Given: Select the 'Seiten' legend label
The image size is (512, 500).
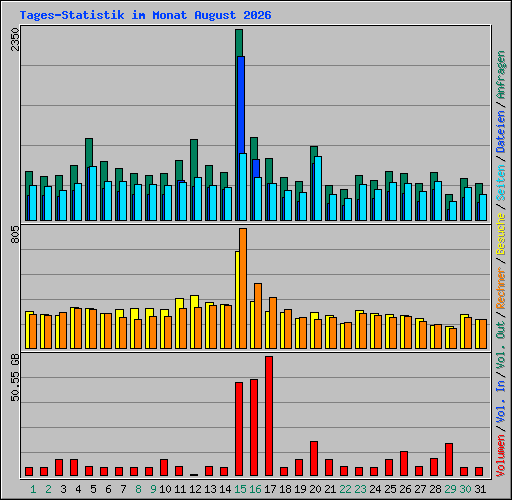Looking at the screenshot, I should point(501,183).
